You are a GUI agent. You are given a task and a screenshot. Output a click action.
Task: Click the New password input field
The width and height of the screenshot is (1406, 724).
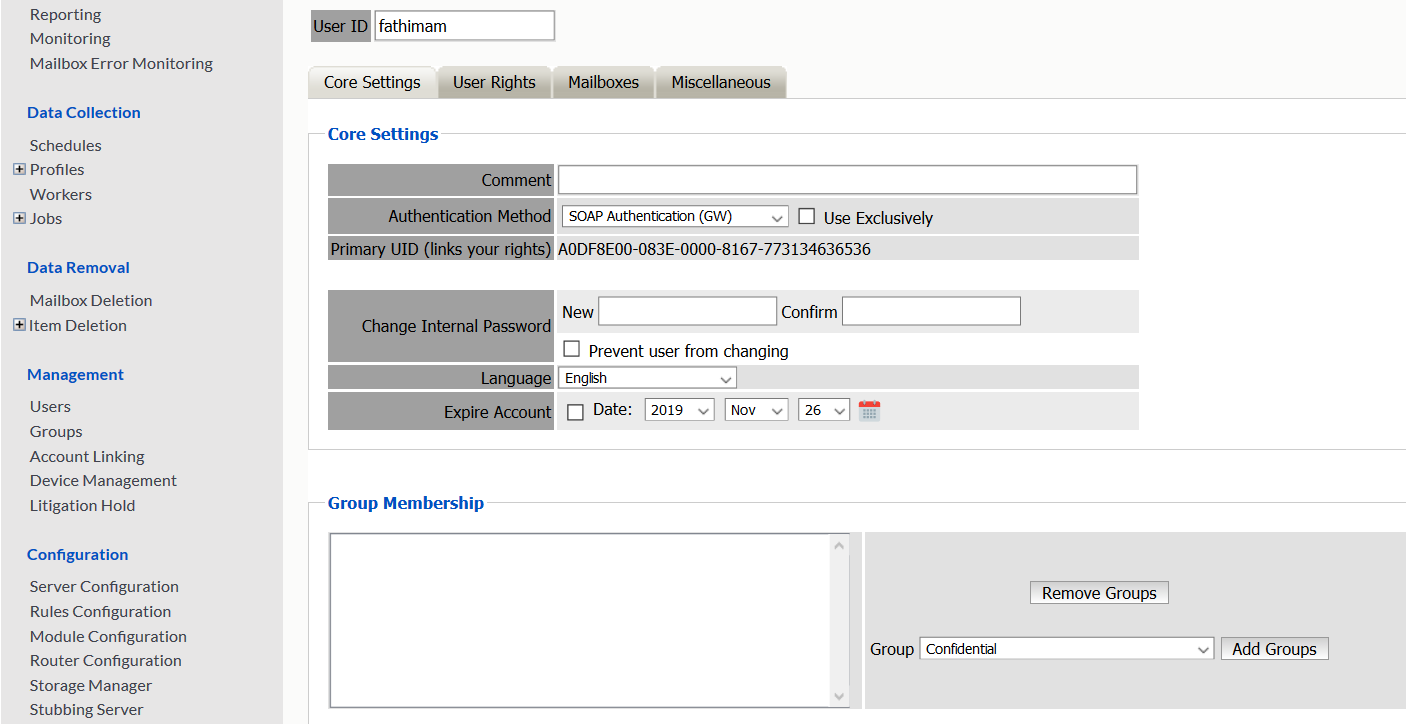687,312
